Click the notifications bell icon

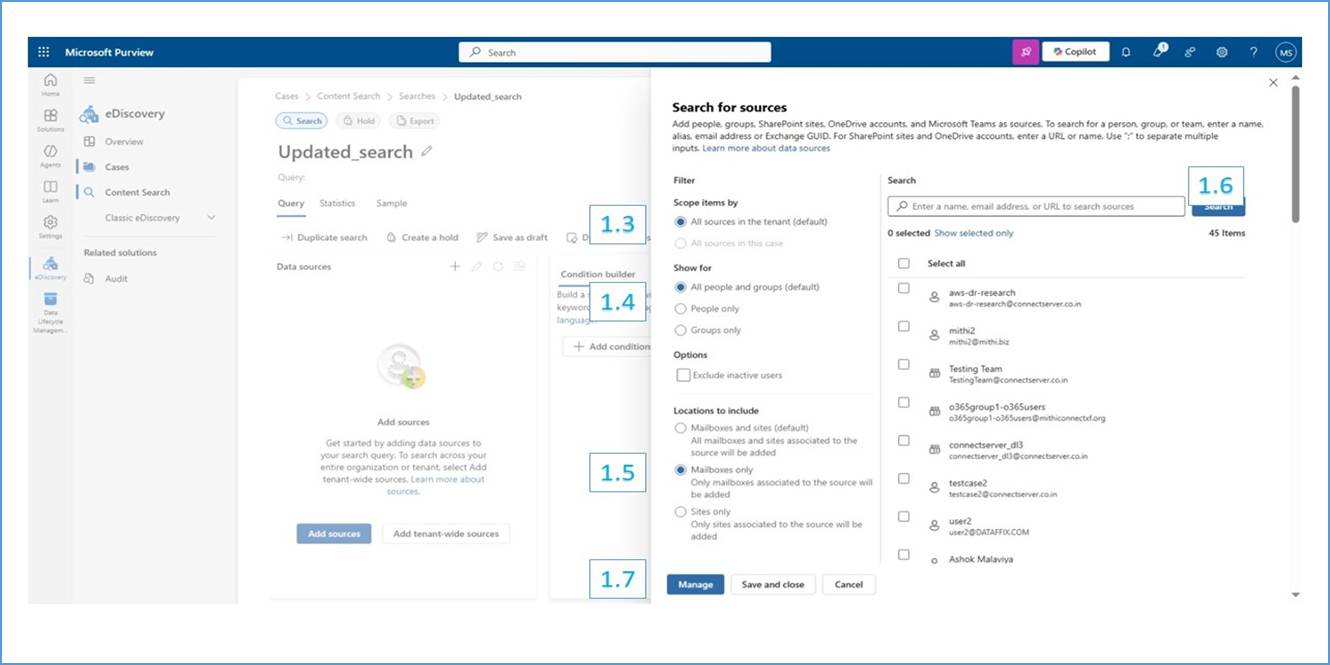click(1126, 52)
